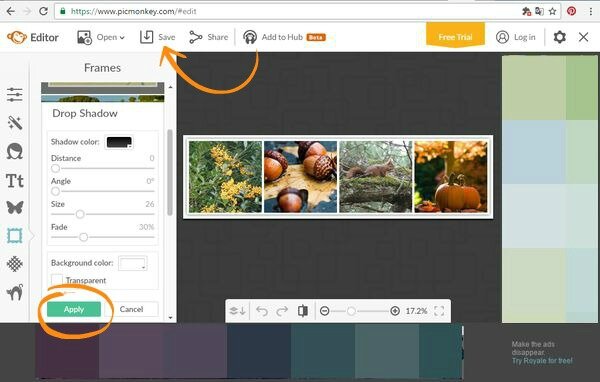Open the Effects magic wand tool
The image size is (600, 382).
(15, 123)
